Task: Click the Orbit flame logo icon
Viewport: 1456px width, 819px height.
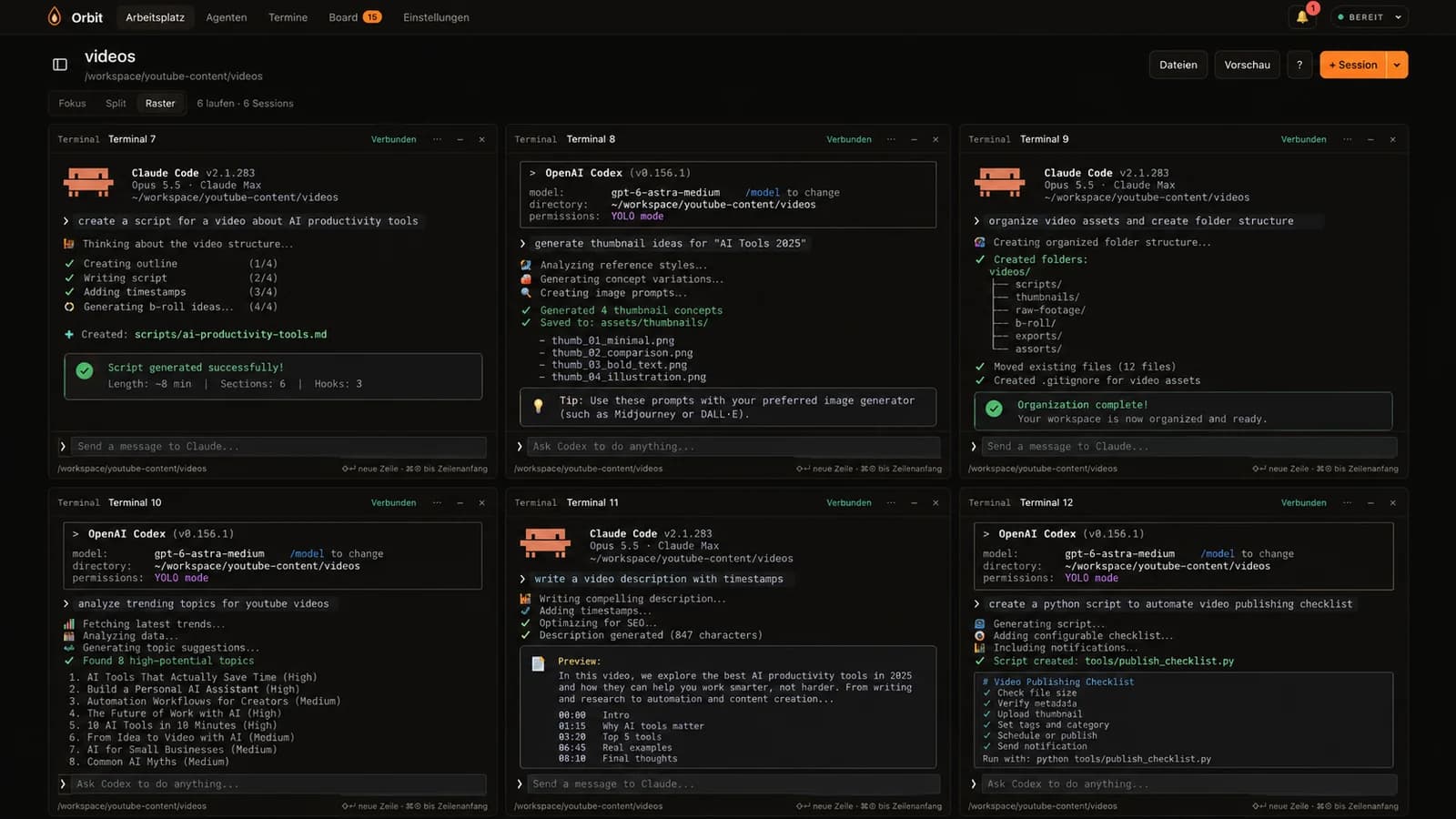Action: [x=55, y=16]
